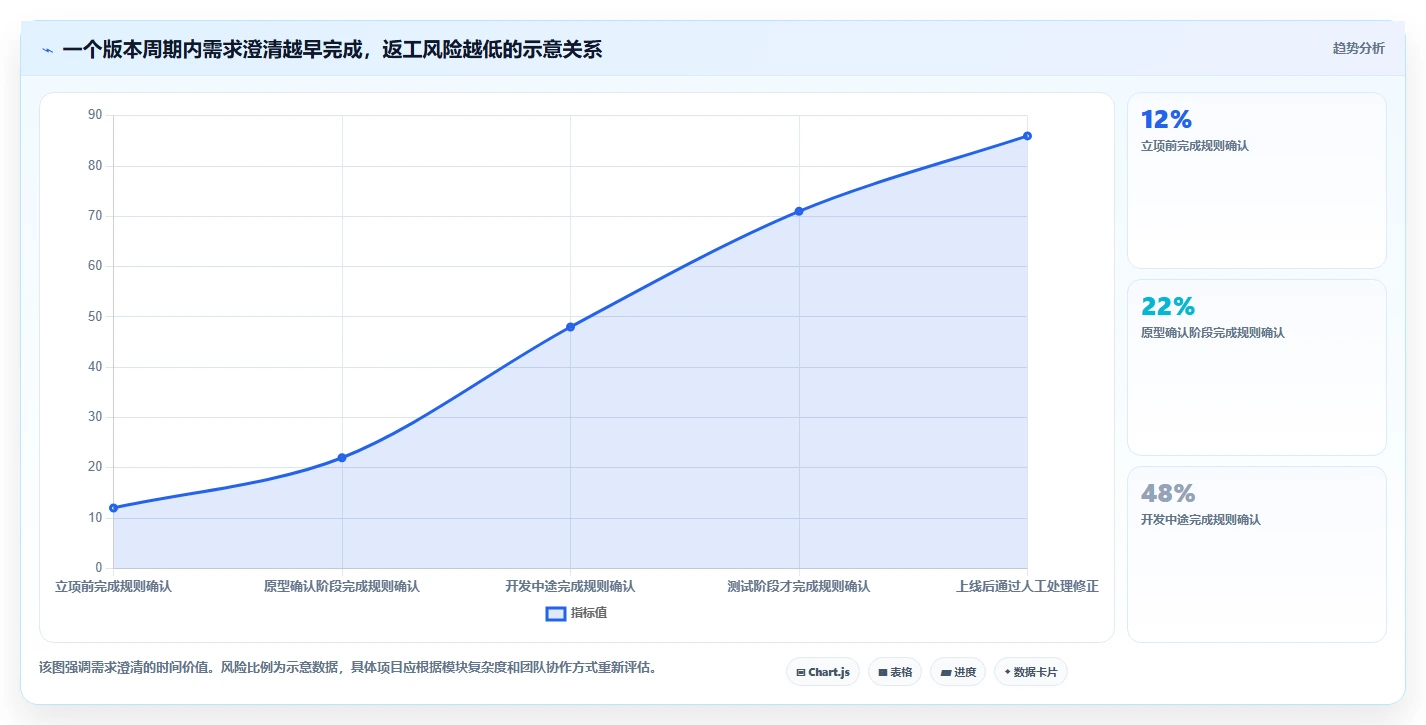The height and width of the screenshot is (725, 1426).
Task: Click the 48% card value
Action: tap(1168, 494)
